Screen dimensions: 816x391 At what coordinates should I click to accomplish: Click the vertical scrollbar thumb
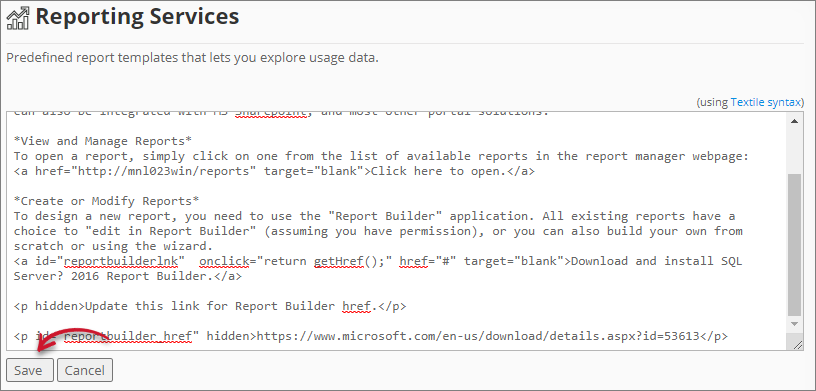(795, 245)
